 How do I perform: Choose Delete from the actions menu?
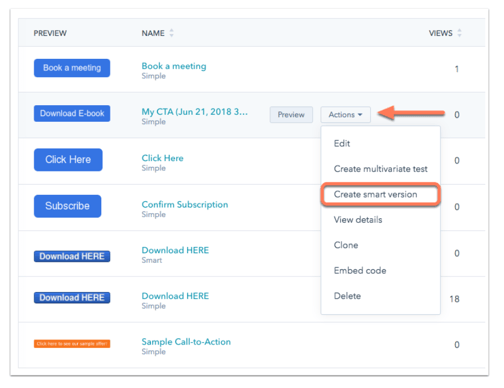pos(347,296)
